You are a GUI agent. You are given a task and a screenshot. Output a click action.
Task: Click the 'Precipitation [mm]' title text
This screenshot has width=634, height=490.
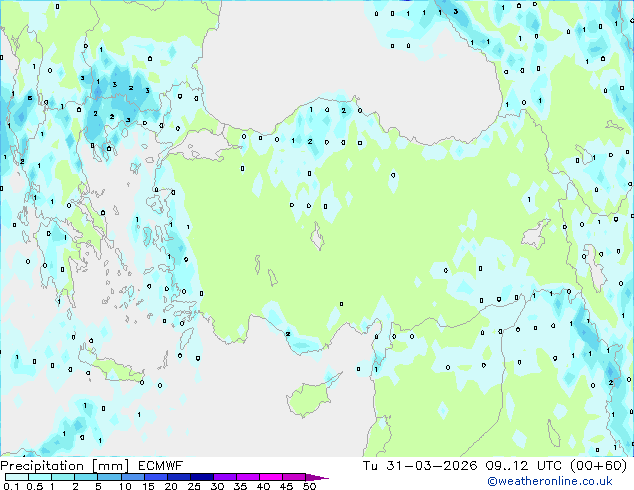64,466
